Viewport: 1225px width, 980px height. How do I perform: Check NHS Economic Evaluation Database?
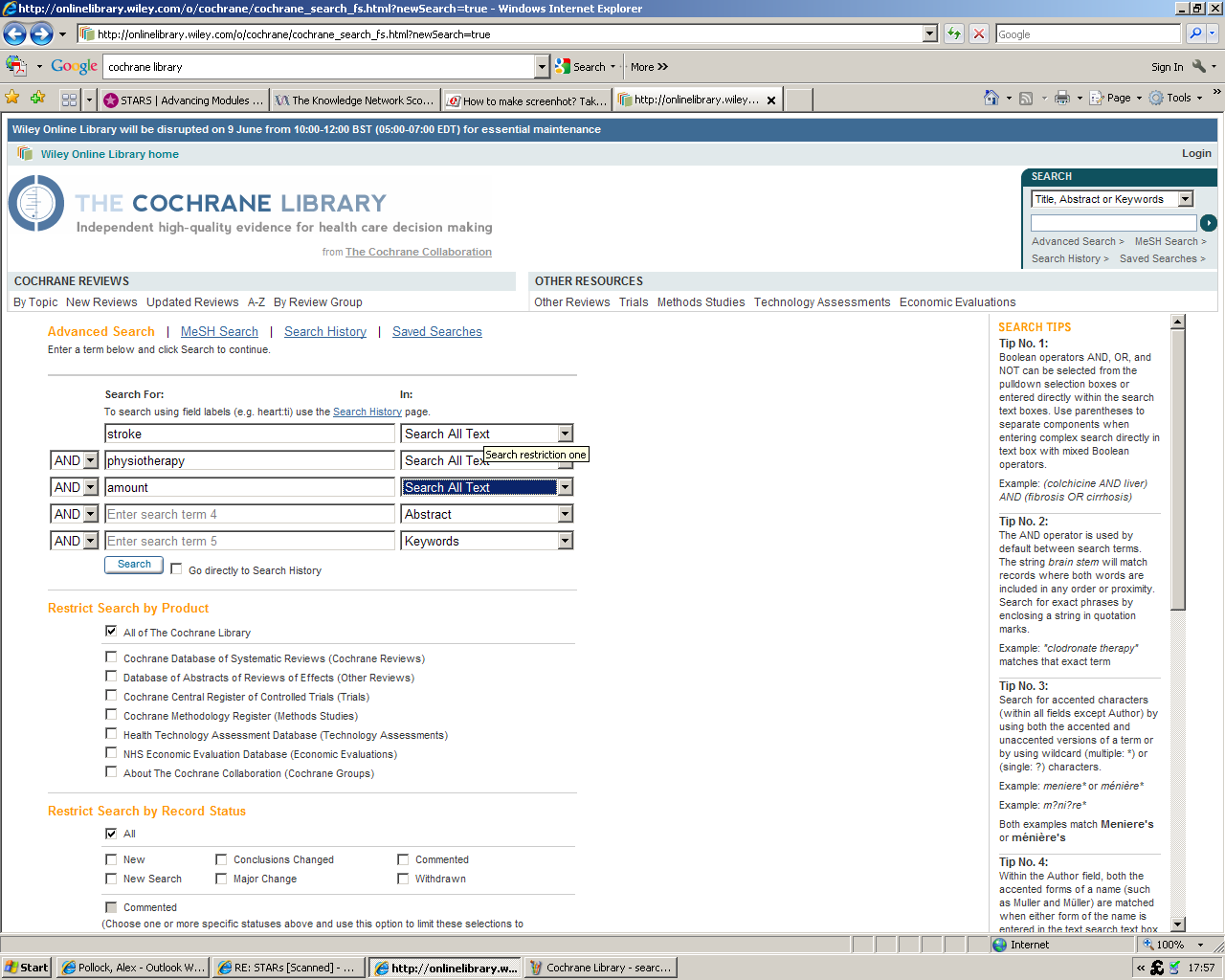click(x=111, y=752)
